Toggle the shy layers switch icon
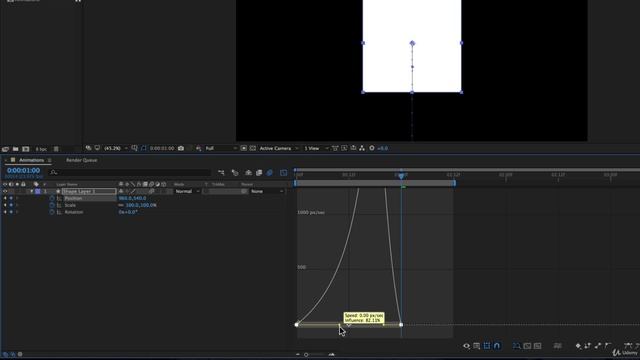 [x=248, y=173]
